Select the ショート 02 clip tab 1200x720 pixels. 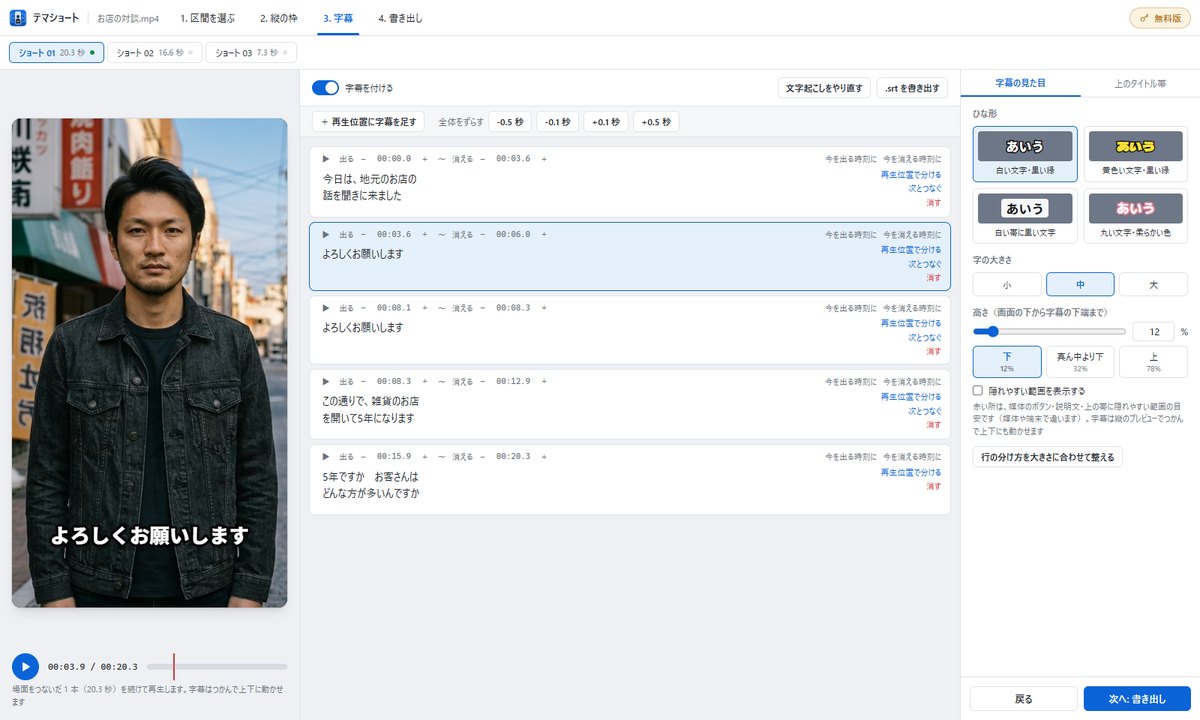pyautogui.click(x=154, y=52)
